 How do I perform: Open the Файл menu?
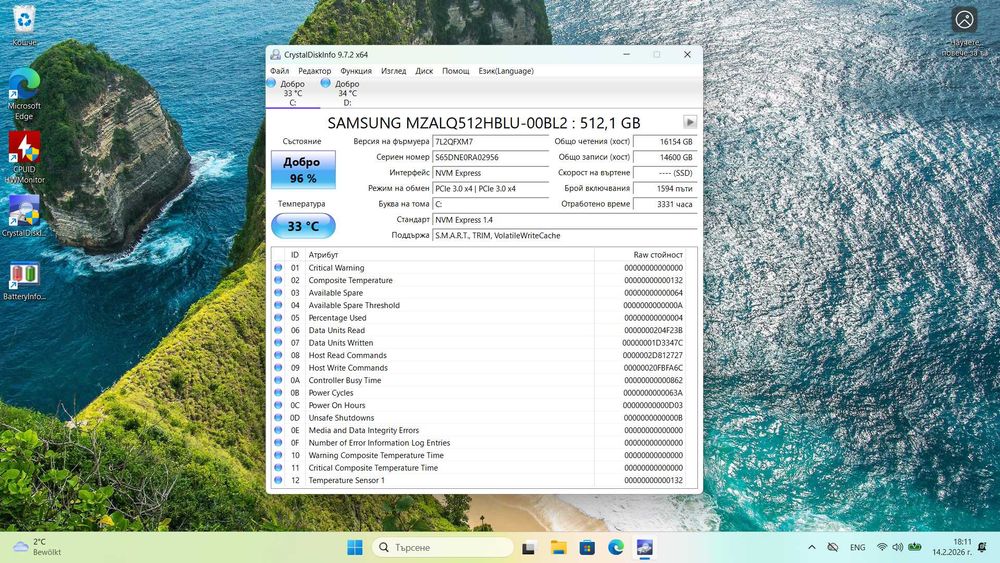coord(279,71)
